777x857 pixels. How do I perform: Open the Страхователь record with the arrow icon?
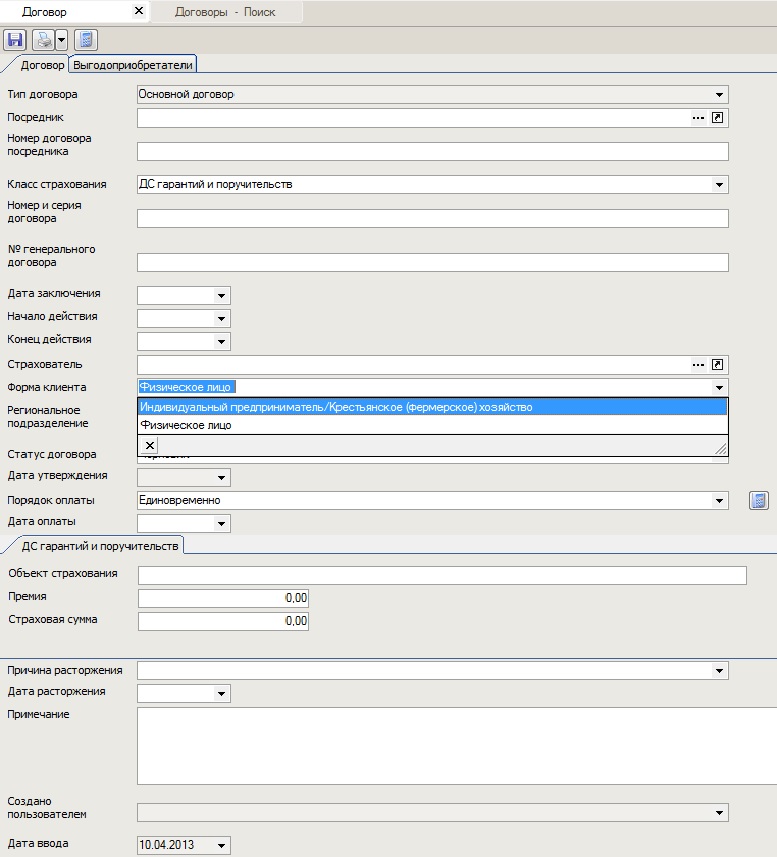[718, 365]
